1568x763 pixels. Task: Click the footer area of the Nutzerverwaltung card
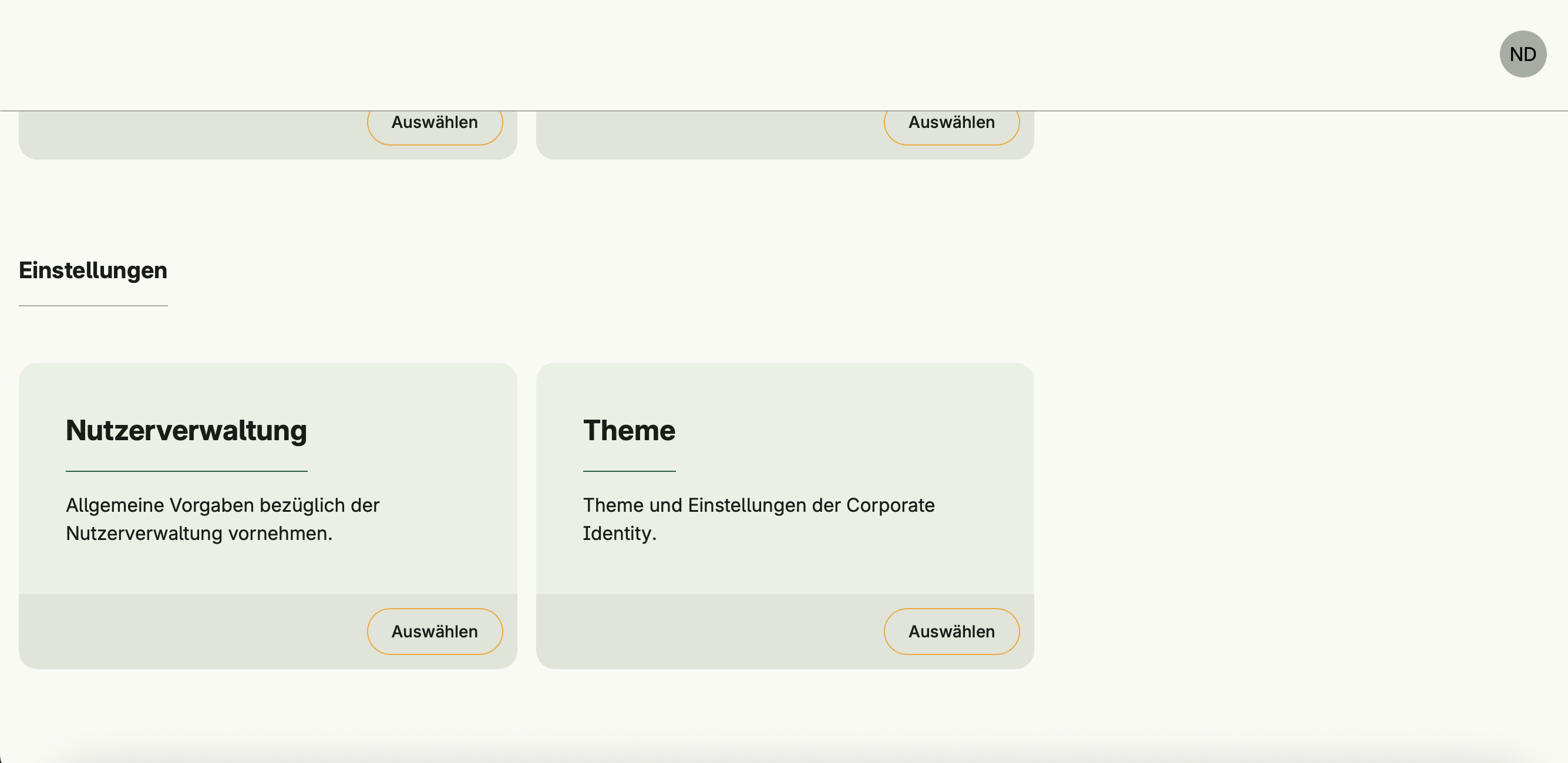click(x=183, y=631)
